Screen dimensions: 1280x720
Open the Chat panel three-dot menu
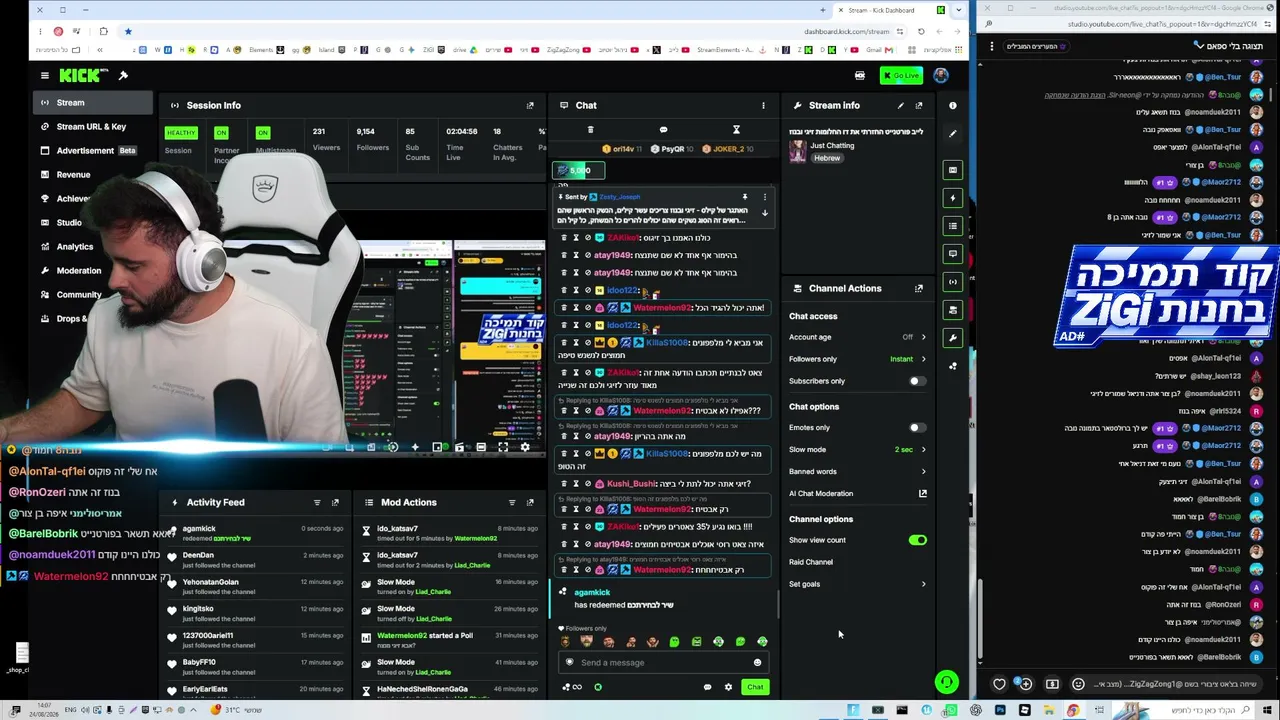tap(763, 105)
